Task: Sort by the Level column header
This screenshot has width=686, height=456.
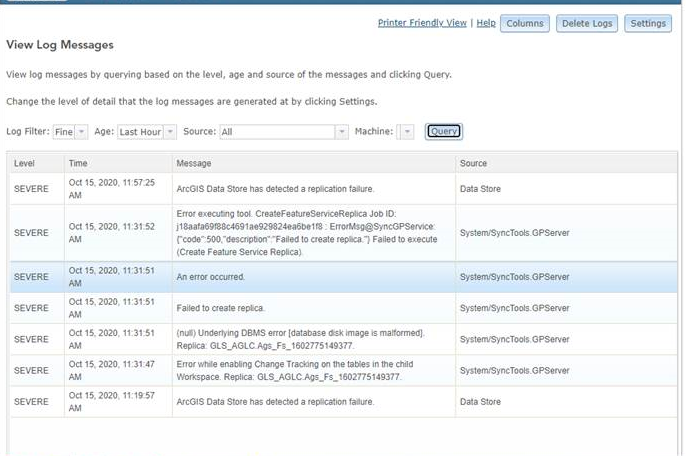Action: pyautogui.click(x=25, y=162)
